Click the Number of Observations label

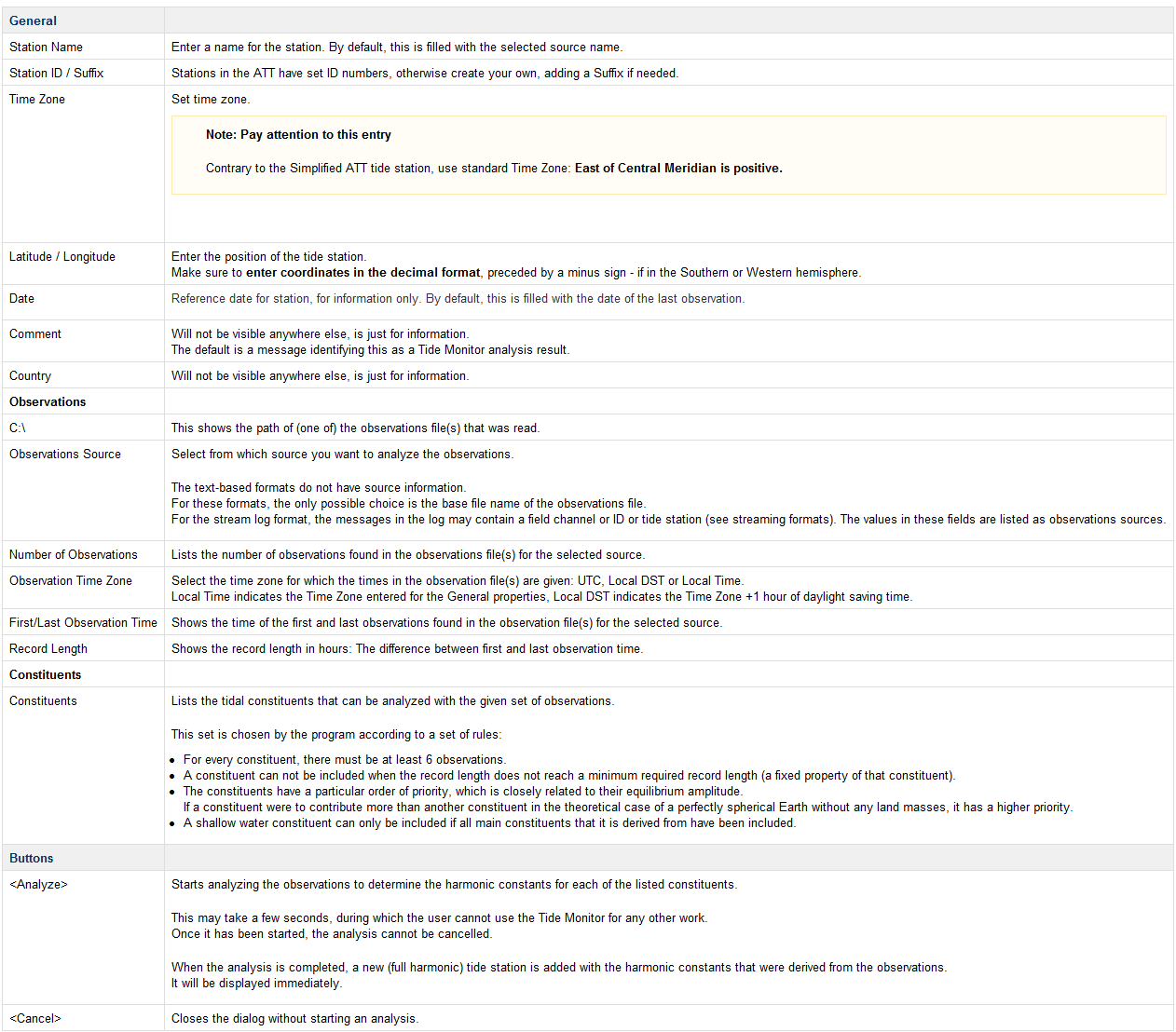click(x=74, y=554)
